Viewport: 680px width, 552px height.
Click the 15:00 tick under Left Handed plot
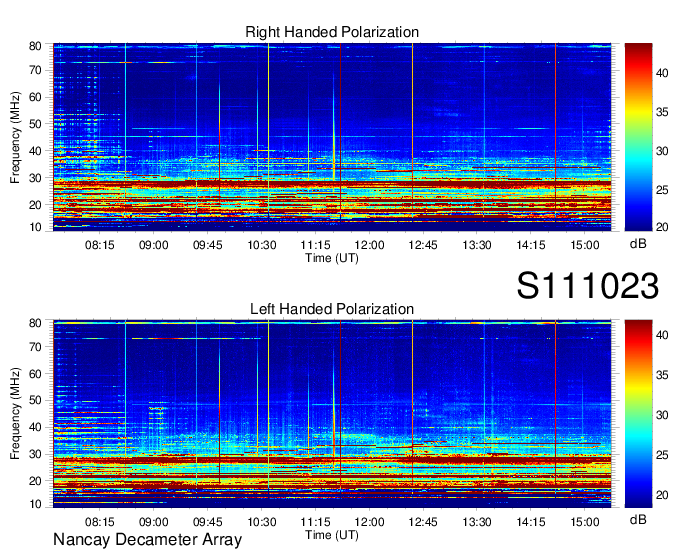[585, 522]
